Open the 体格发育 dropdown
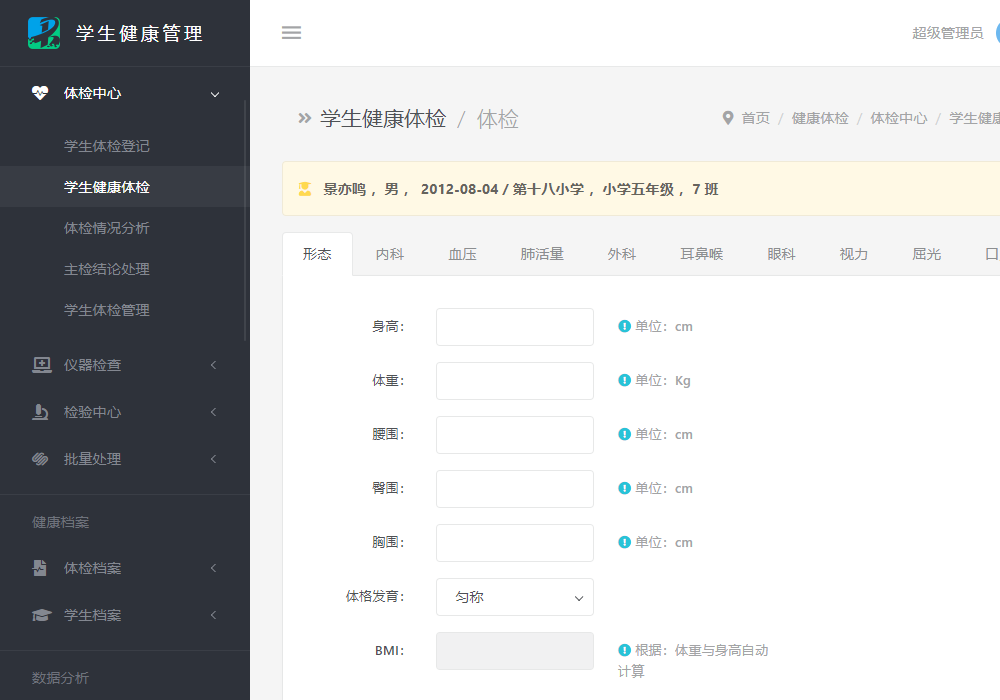1000x700 pixels. pos(514,597)
